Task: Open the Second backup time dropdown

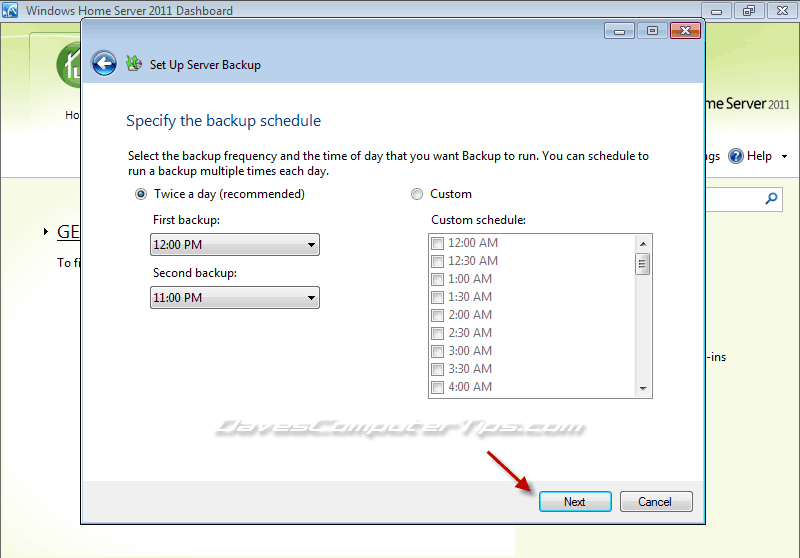Action: 235,298
